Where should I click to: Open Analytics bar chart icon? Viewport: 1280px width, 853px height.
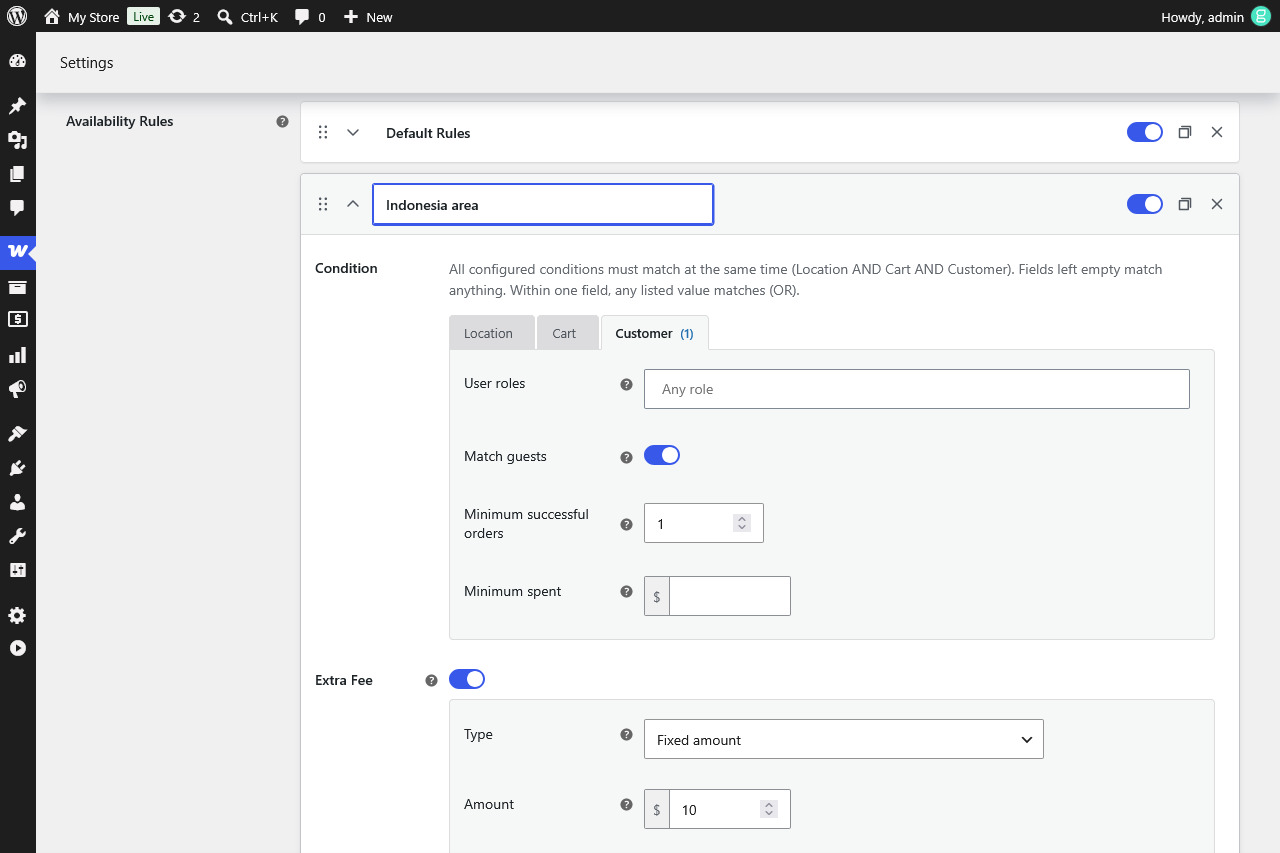17,355
